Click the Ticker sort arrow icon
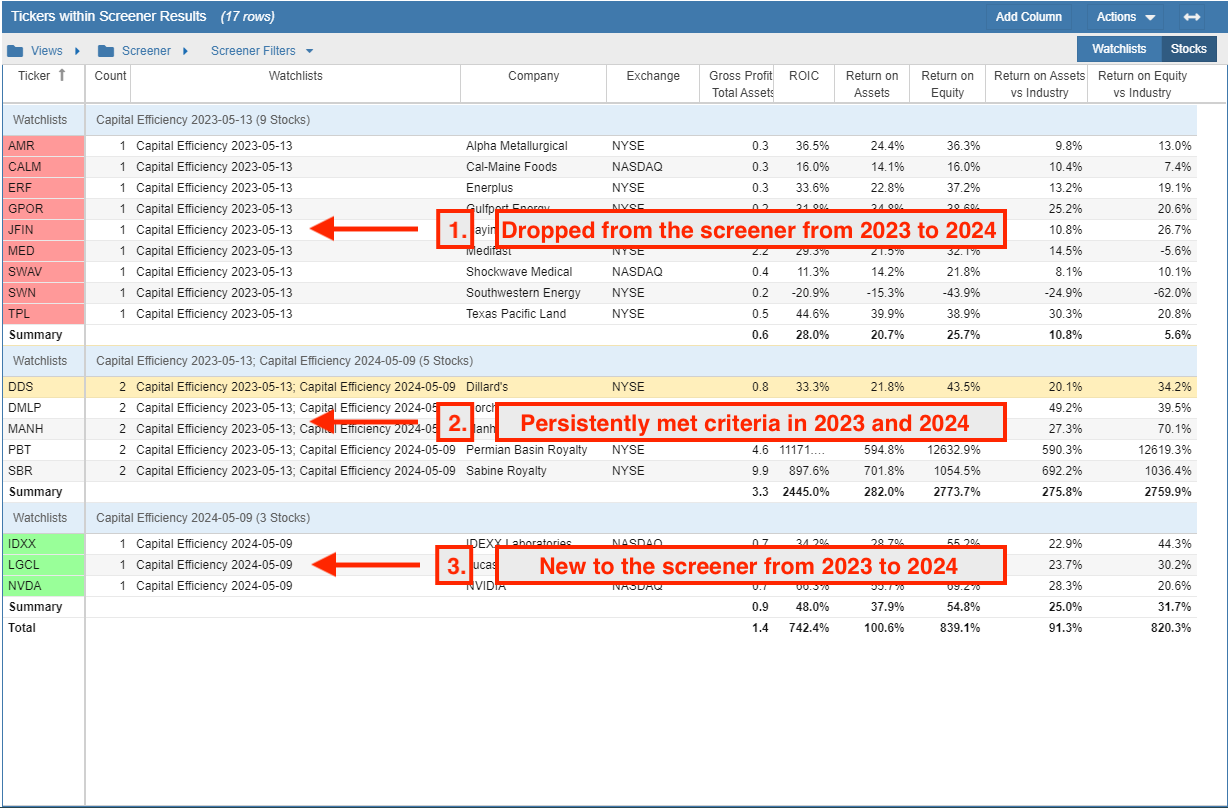Image resolution: width=1228 pixels, height=808 pixels. click(x=62, y=75)
